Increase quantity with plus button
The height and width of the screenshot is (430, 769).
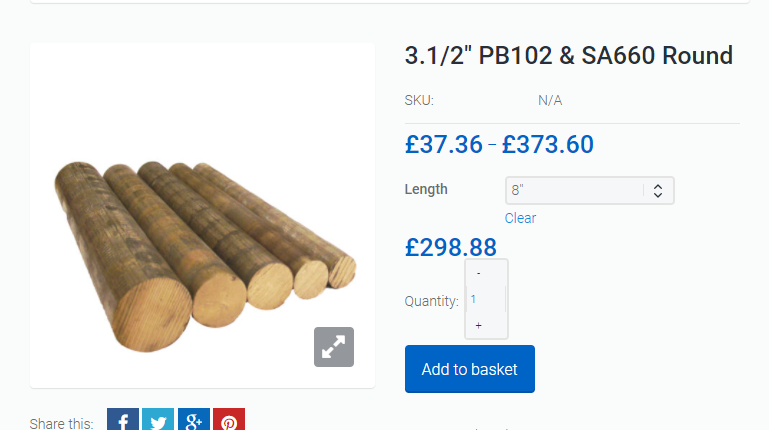[x=479, y=326]
